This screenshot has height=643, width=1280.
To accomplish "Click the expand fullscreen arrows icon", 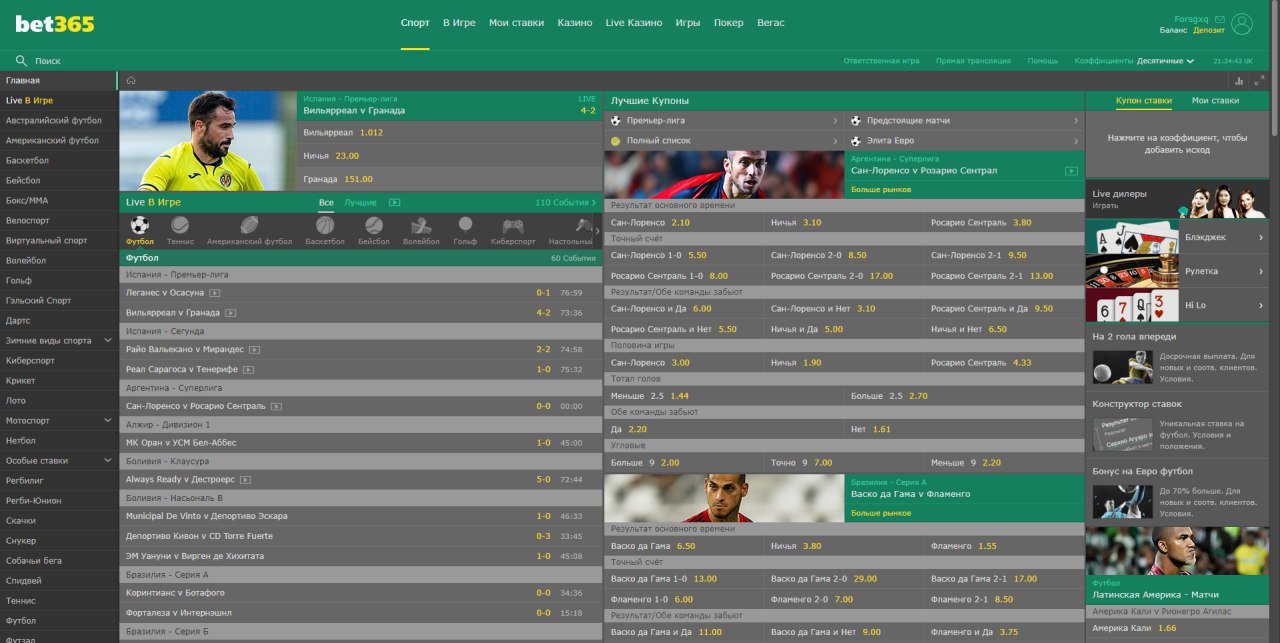I will point(1260,81).
